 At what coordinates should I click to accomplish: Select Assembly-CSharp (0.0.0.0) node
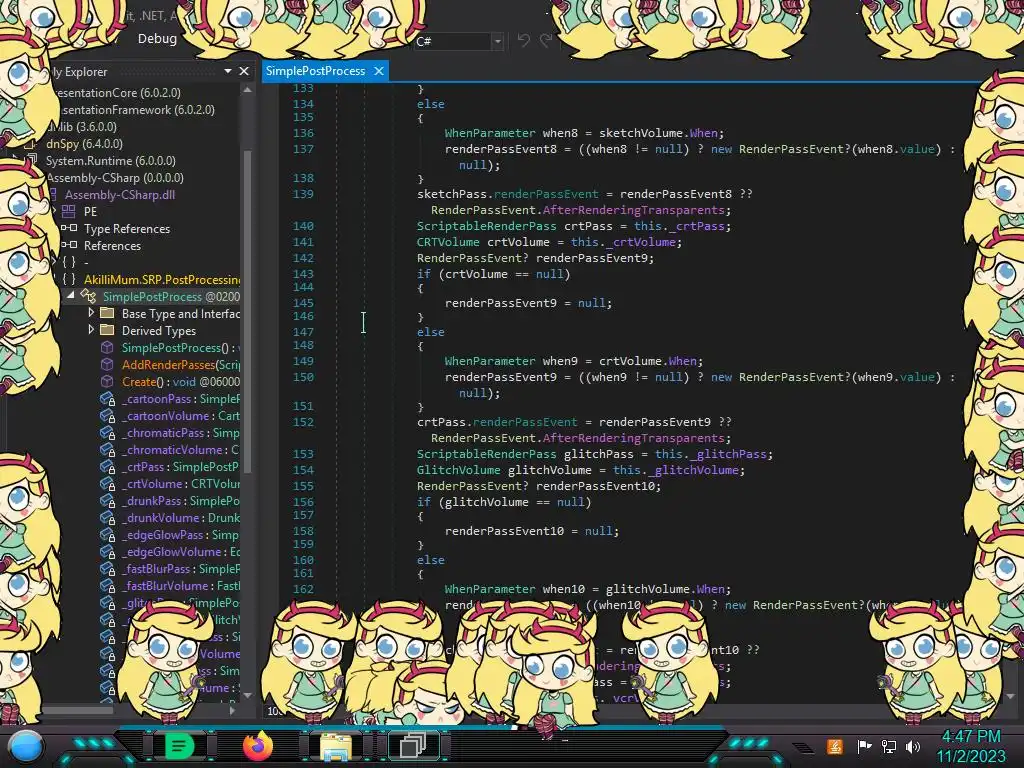click(115, 178)
